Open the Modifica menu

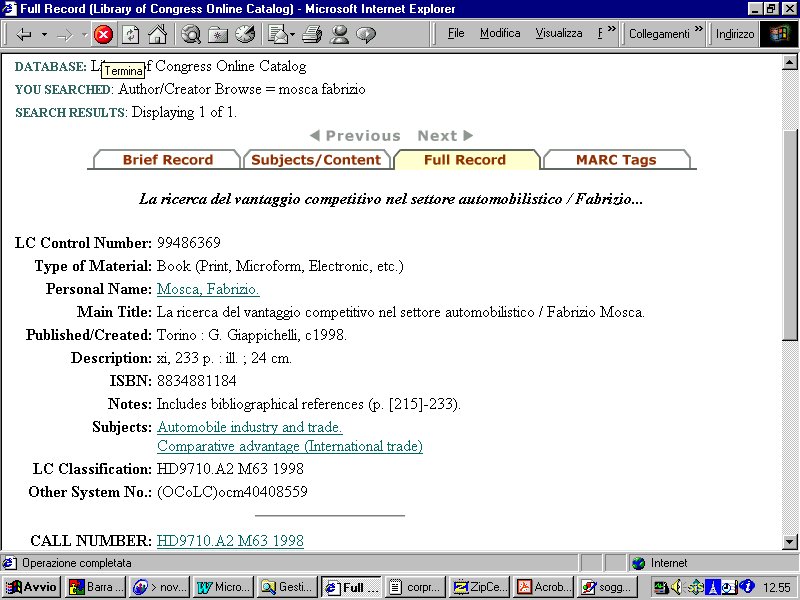499,33
